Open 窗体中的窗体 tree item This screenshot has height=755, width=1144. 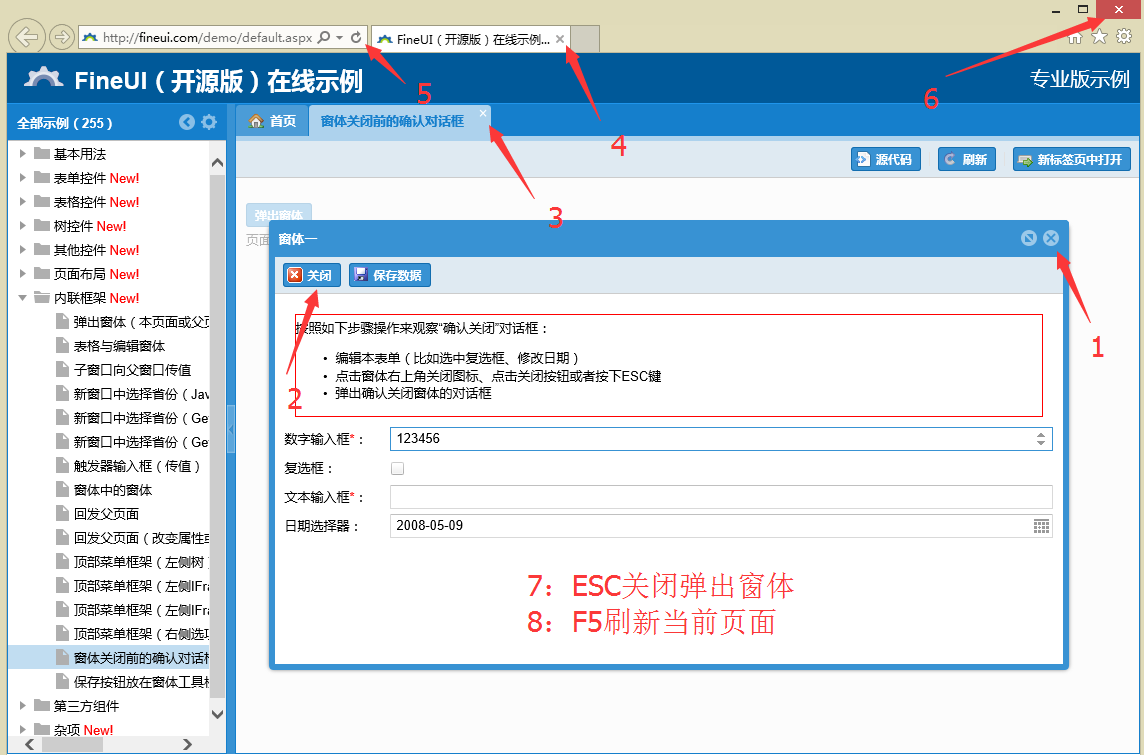pos(112,490)
